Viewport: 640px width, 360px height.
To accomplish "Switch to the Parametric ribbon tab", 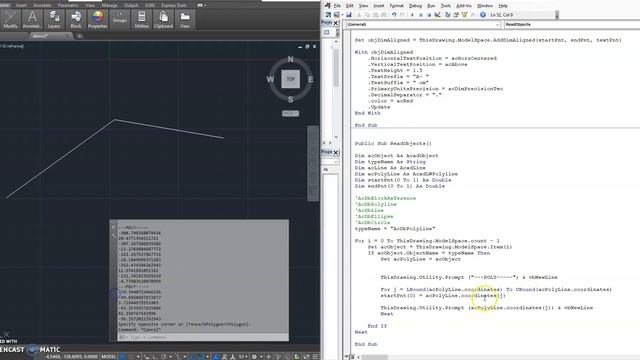I will click(68, 5).
